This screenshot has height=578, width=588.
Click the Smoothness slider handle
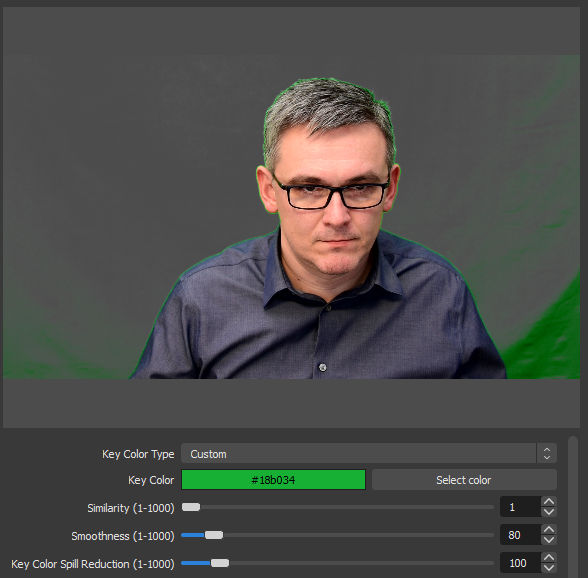pyautogui.click(x=214, y=535)
